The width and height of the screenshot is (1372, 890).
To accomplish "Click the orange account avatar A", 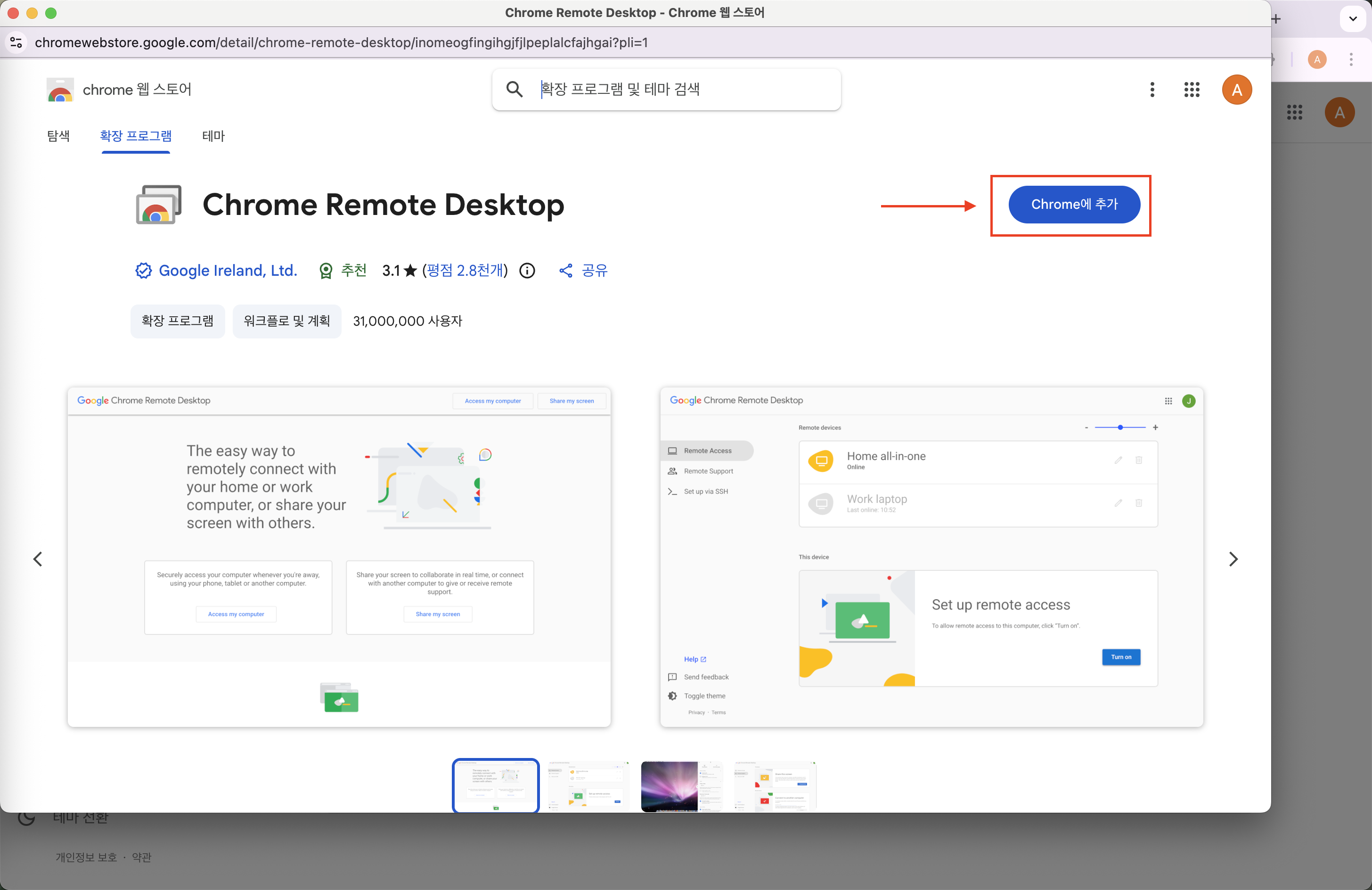I will 1236,90.
